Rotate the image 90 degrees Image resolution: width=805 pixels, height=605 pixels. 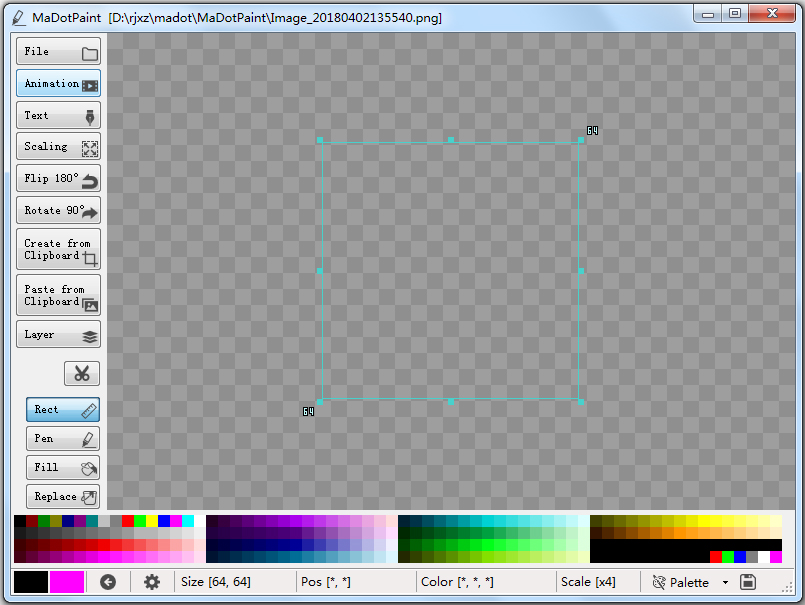point(59,211)
